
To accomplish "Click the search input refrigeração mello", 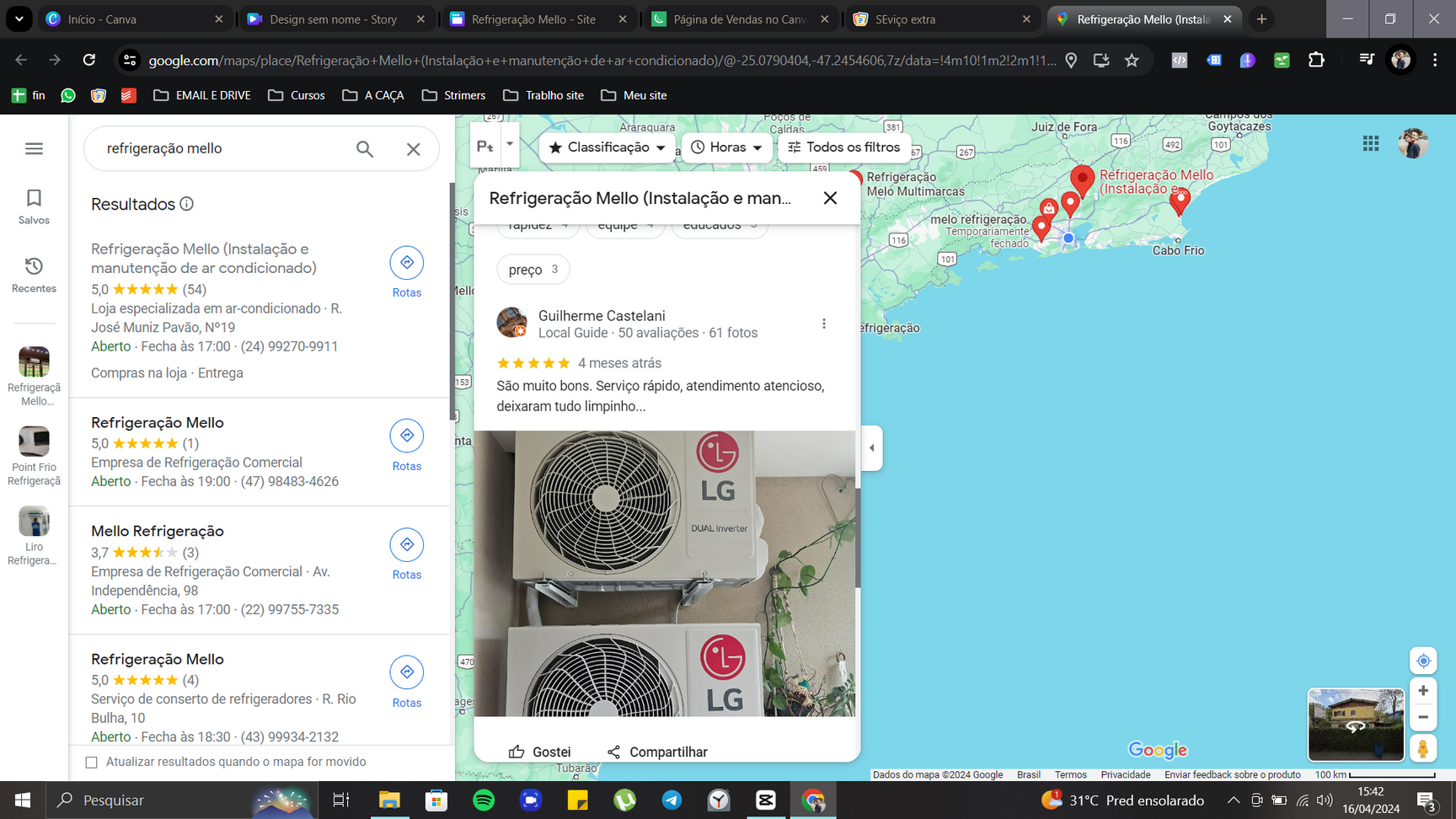I will point(223,148).
